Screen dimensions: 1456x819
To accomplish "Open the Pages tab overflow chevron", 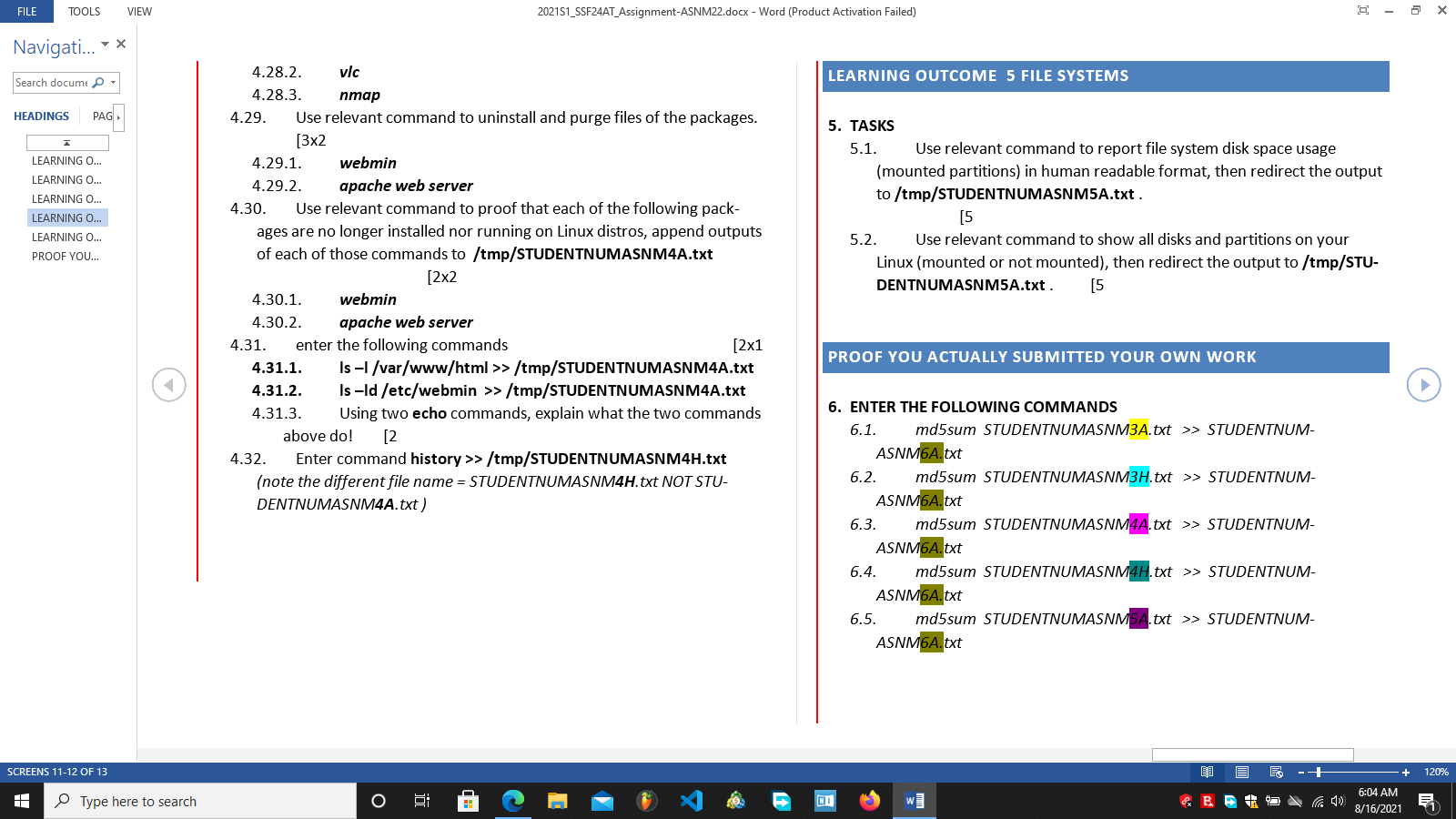I will (x=118, y=116).
